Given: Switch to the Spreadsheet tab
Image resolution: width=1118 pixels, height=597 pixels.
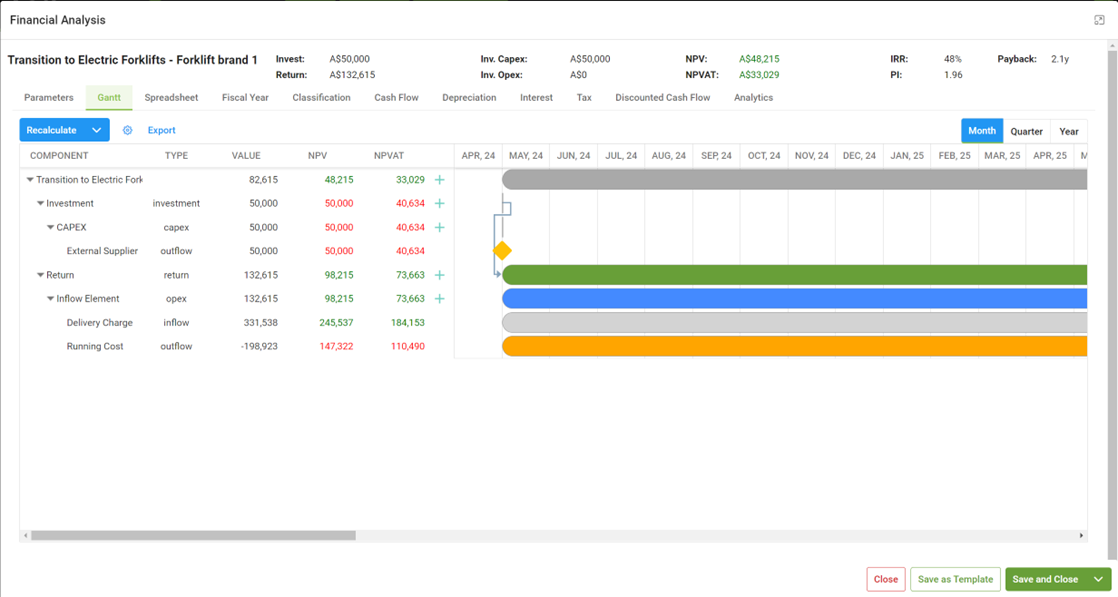Looking at the screenshot, I should pyautogui.click(x=170, y=97).
